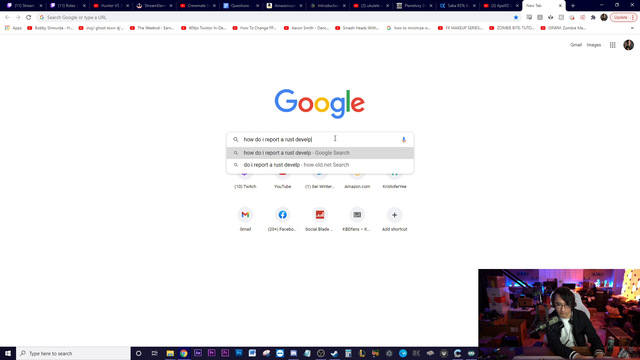This screenshot has width=640, height=360.
Task: Open League of Legends taskbar icon
Action: [x=362, y=353]
